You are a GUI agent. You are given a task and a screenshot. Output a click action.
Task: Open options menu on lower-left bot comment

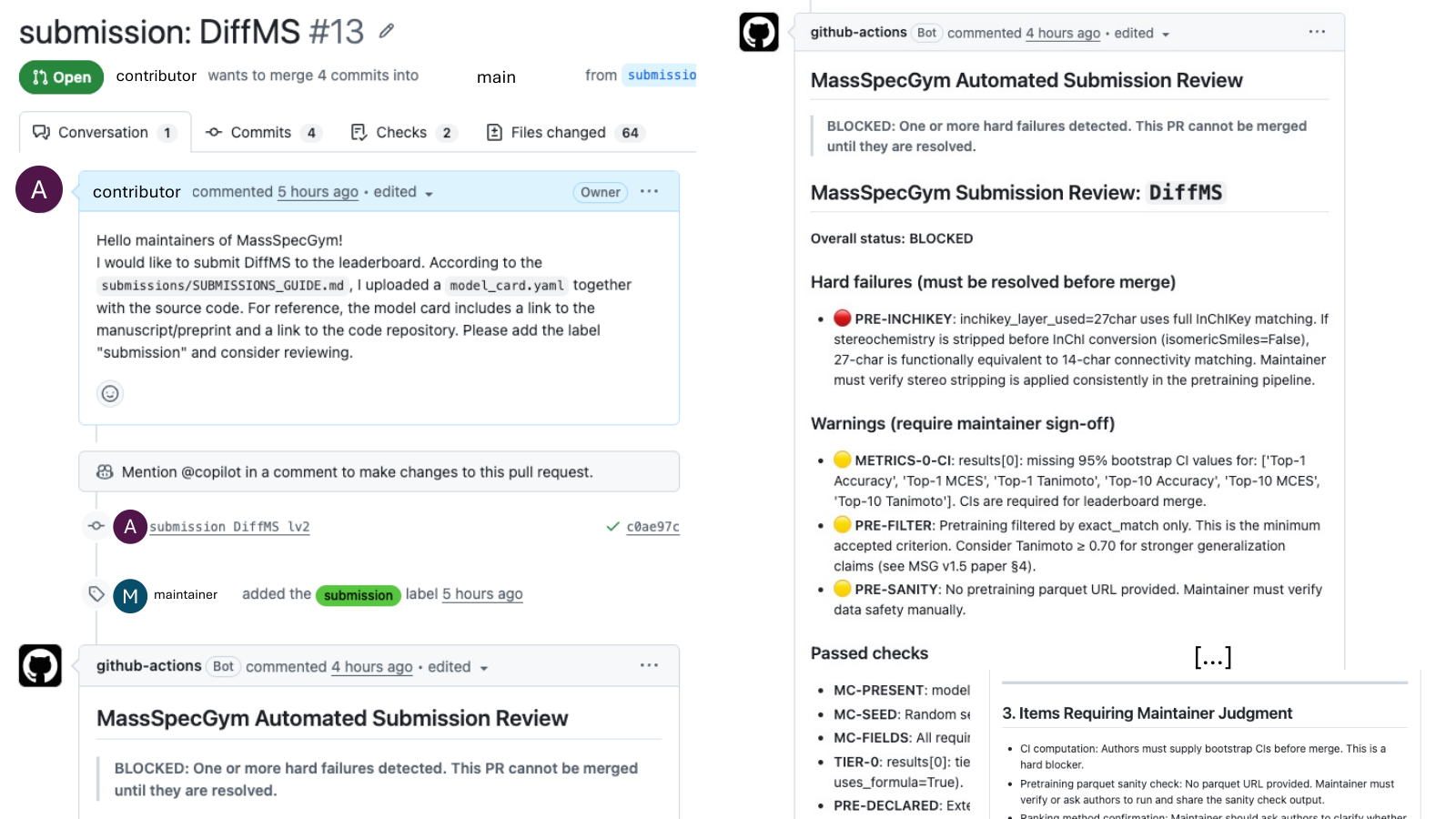click(x=649, y=665)
